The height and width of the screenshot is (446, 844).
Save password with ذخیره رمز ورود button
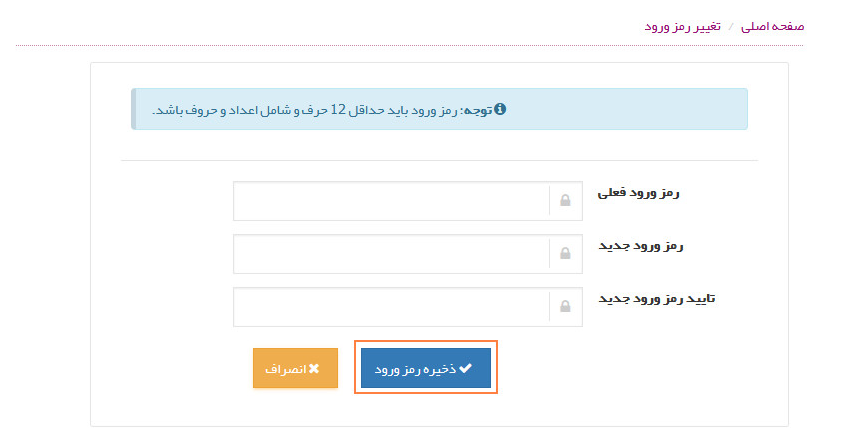pos(425,368)
